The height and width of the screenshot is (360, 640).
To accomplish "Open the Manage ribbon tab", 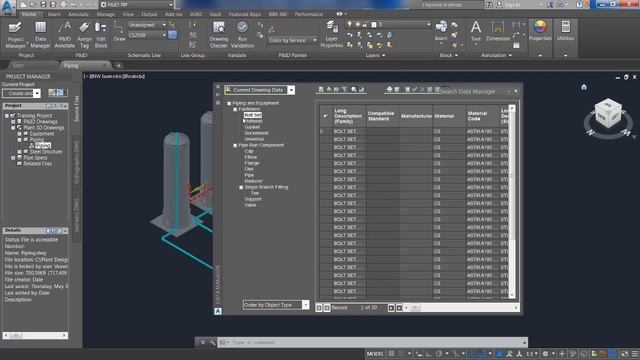I will [106, 14].
